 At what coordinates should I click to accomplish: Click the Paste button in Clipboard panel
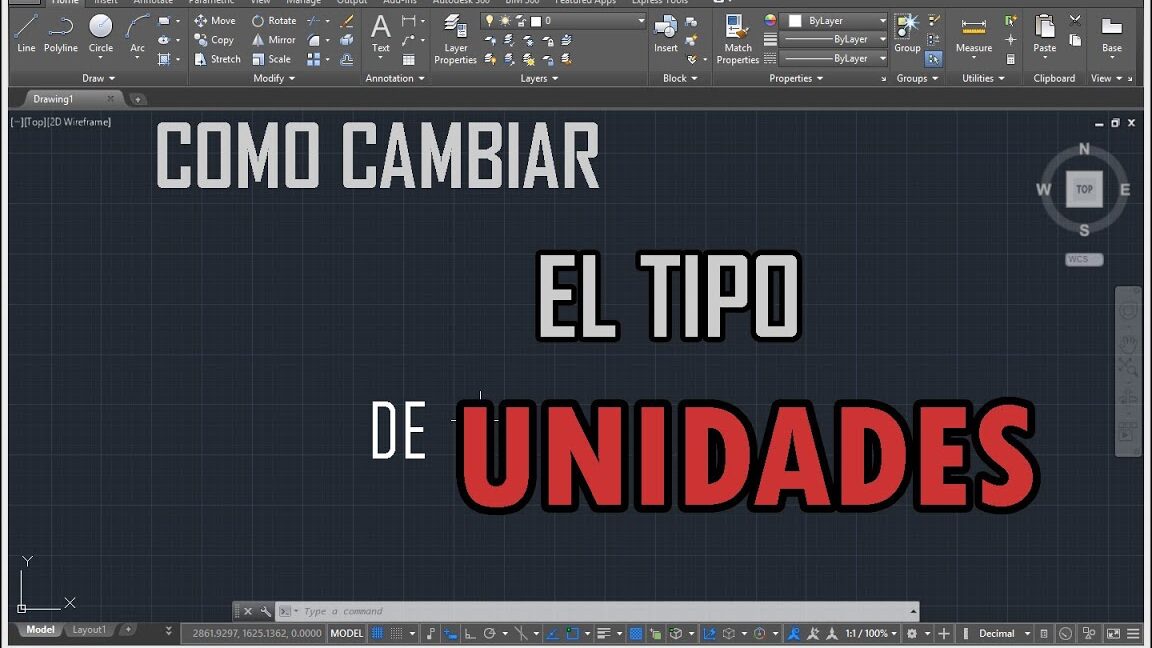[1044, 34]
